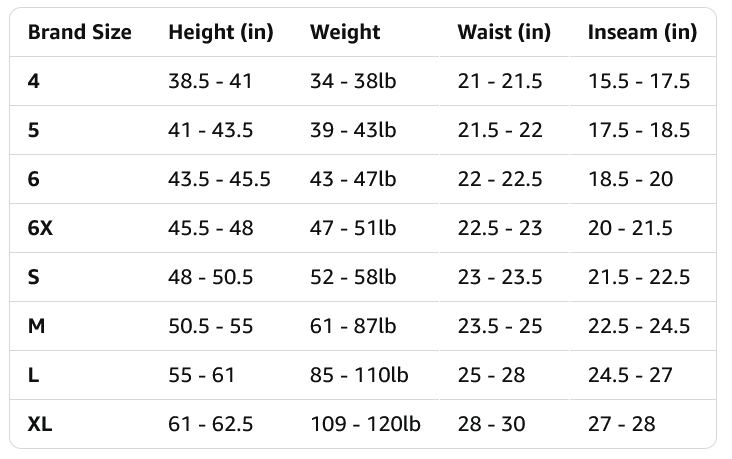Select the size S row label
732x459 pixels.
click(x=34, y=277)
